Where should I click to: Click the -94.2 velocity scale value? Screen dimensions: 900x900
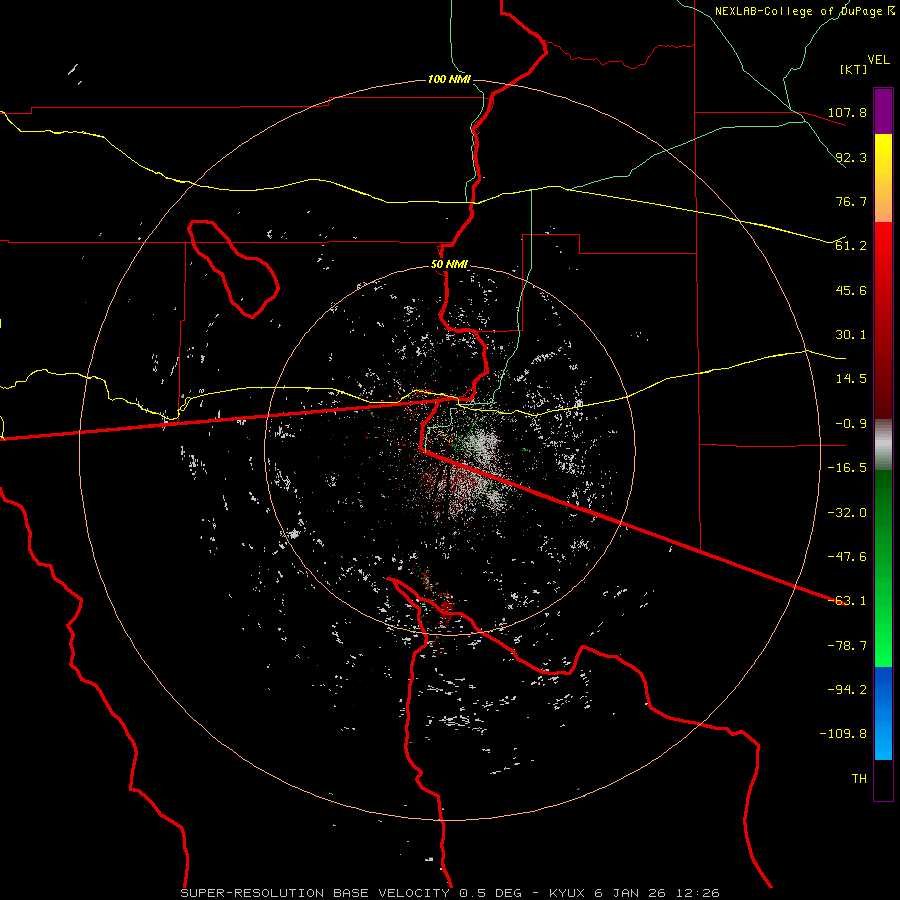coord(847,690)
